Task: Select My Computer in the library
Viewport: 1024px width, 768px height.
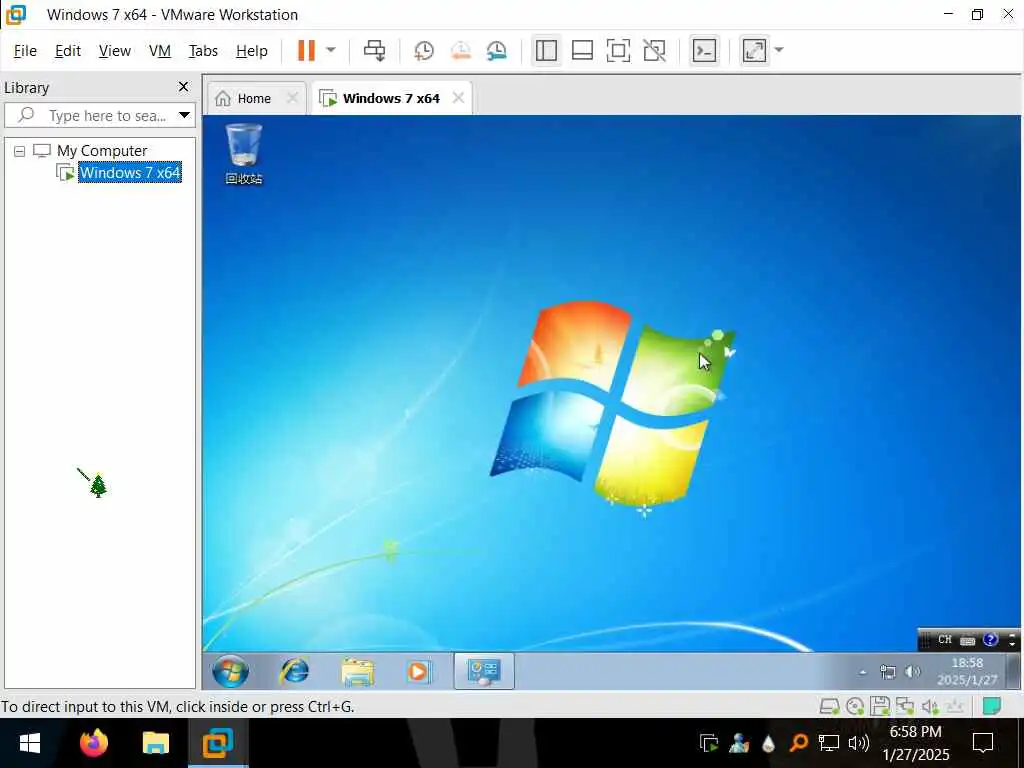Action: [102, 151]
